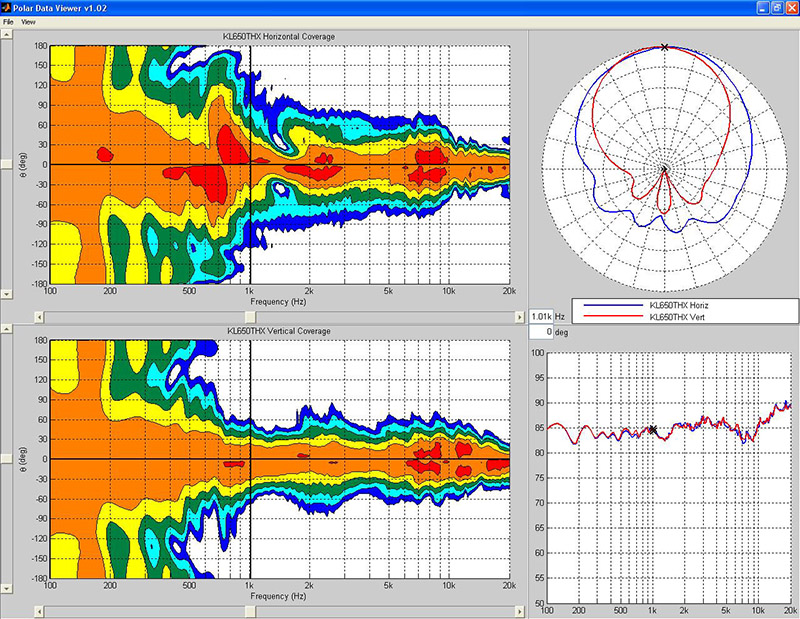Click up arrow of Vertical Coverage angle scrollbar
This screenshot has width=800, height=619.
pos(6,328)
